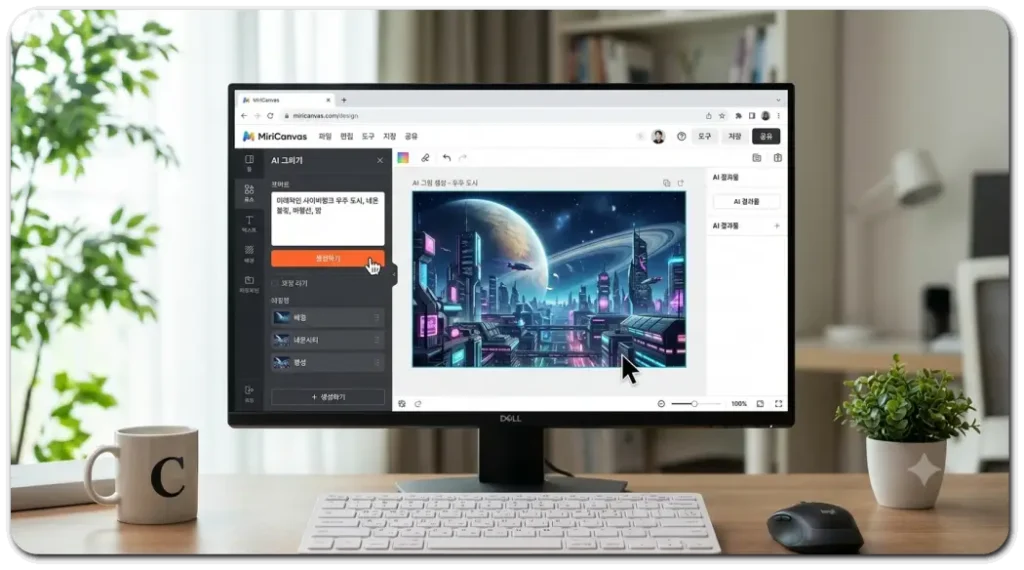Open the Elements panel in the sidebar

[x=249, y=193]
